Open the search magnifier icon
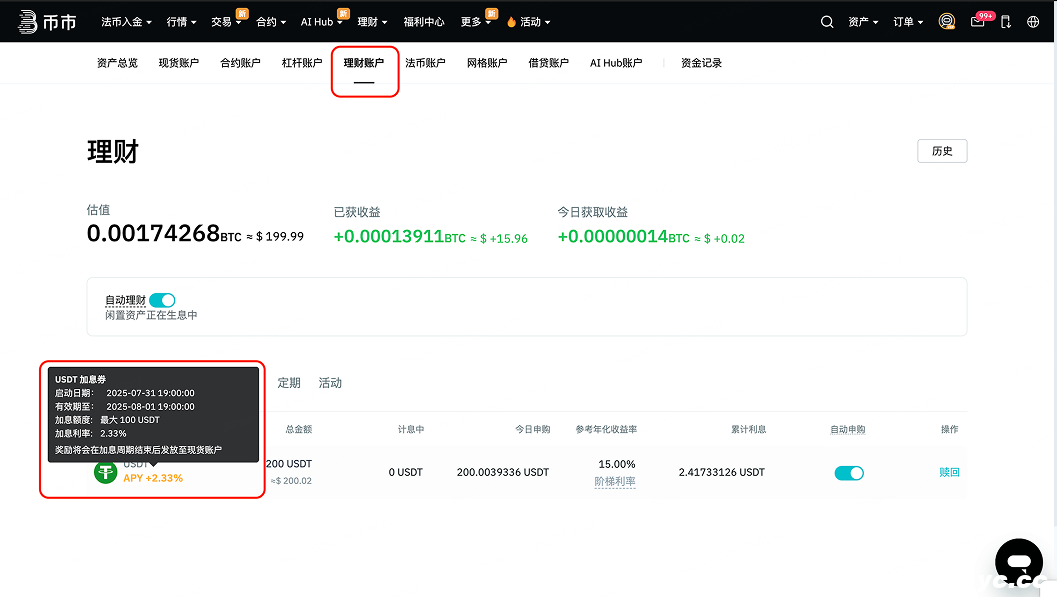 [x=827, y=22]
